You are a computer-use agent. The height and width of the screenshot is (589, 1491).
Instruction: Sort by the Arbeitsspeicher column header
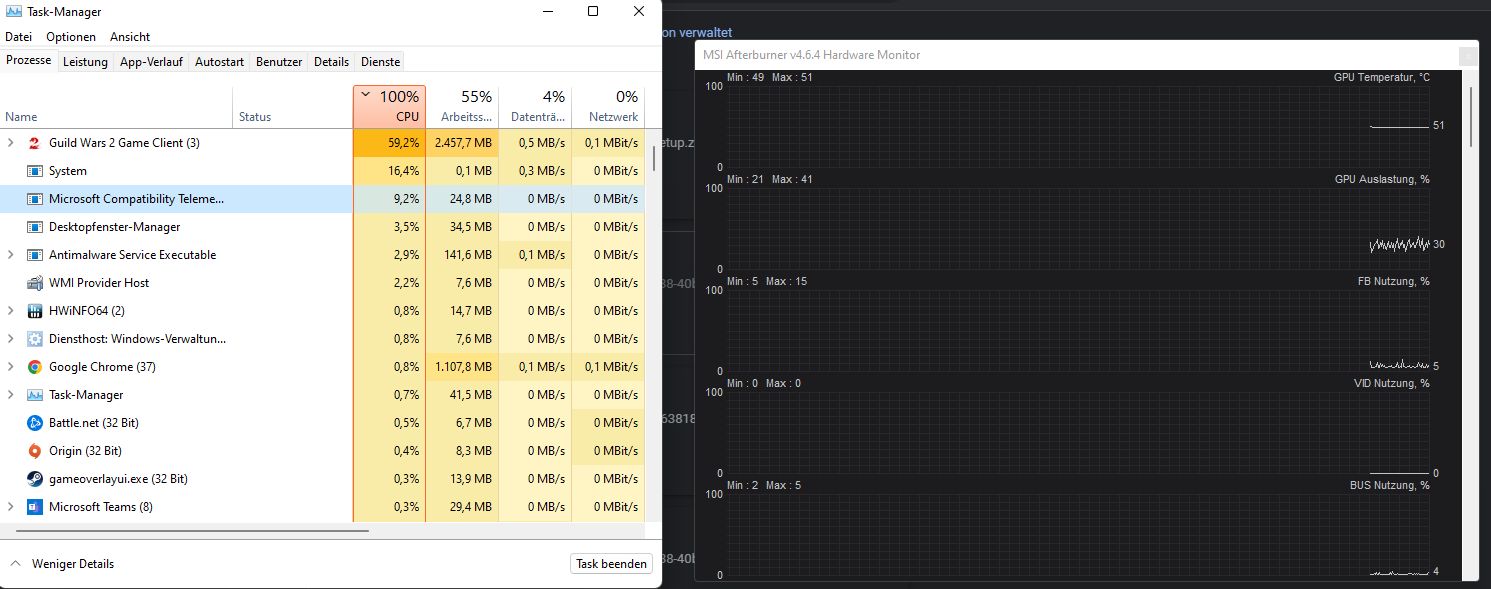click(x=462, y=107)
